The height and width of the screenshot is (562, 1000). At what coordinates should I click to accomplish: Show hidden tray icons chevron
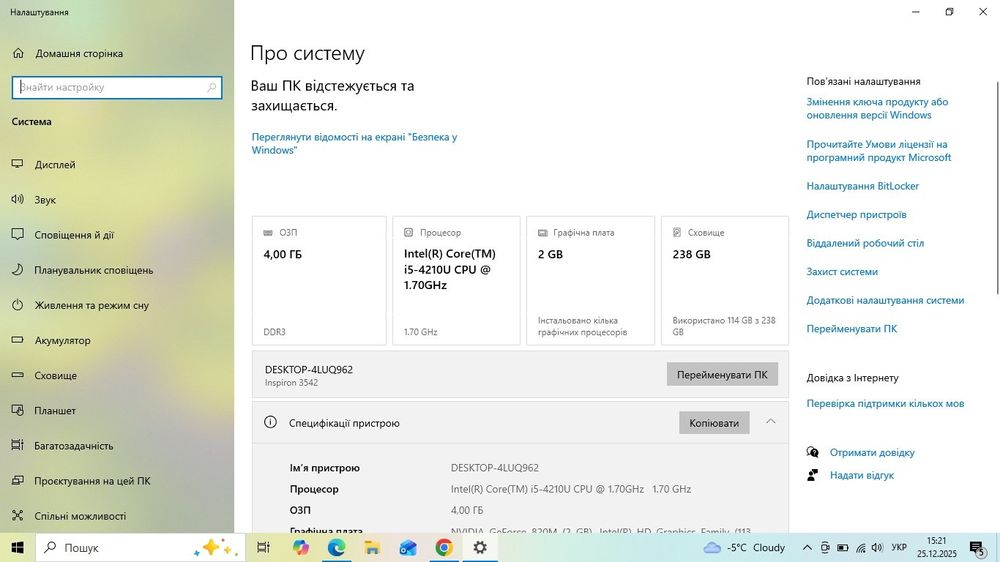(x=807, y=547)
